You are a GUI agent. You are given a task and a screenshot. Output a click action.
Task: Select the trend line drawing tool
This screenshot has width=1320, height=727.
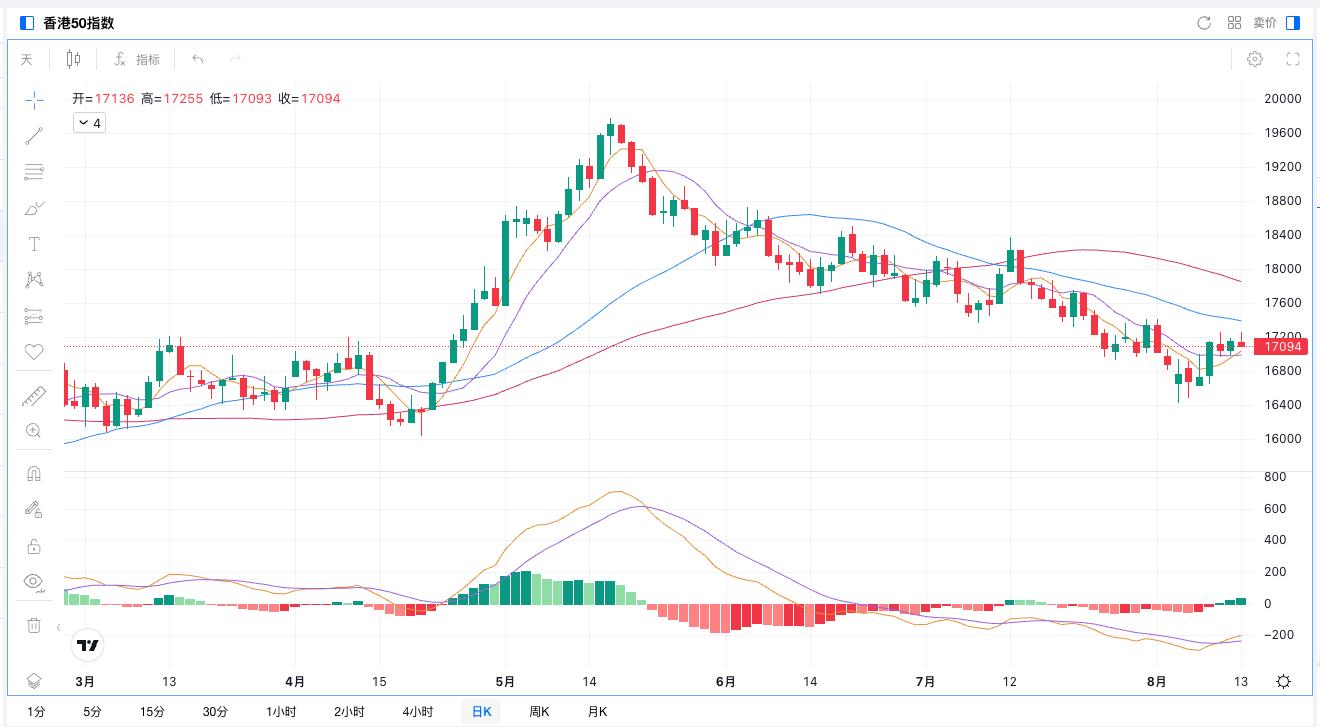[34, 135]
